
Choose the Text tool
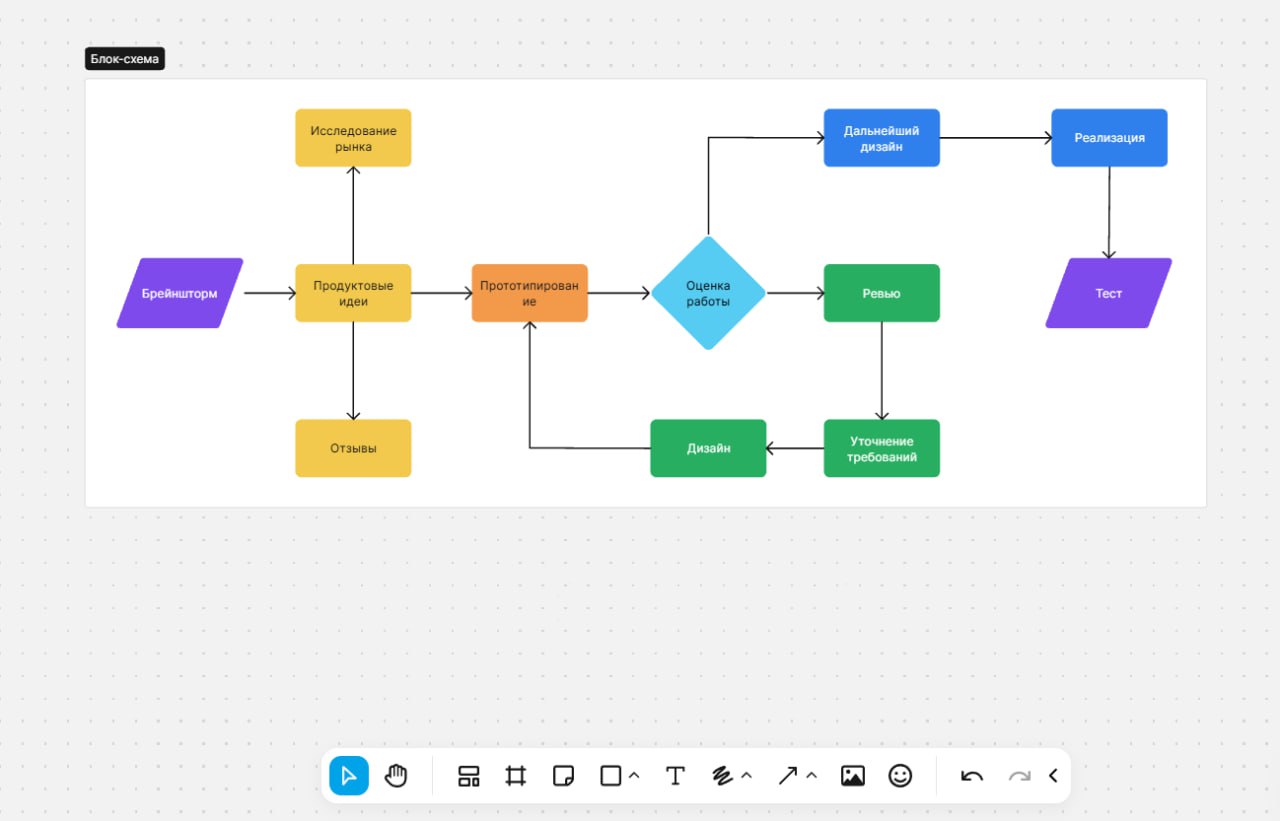coord(675,776)
